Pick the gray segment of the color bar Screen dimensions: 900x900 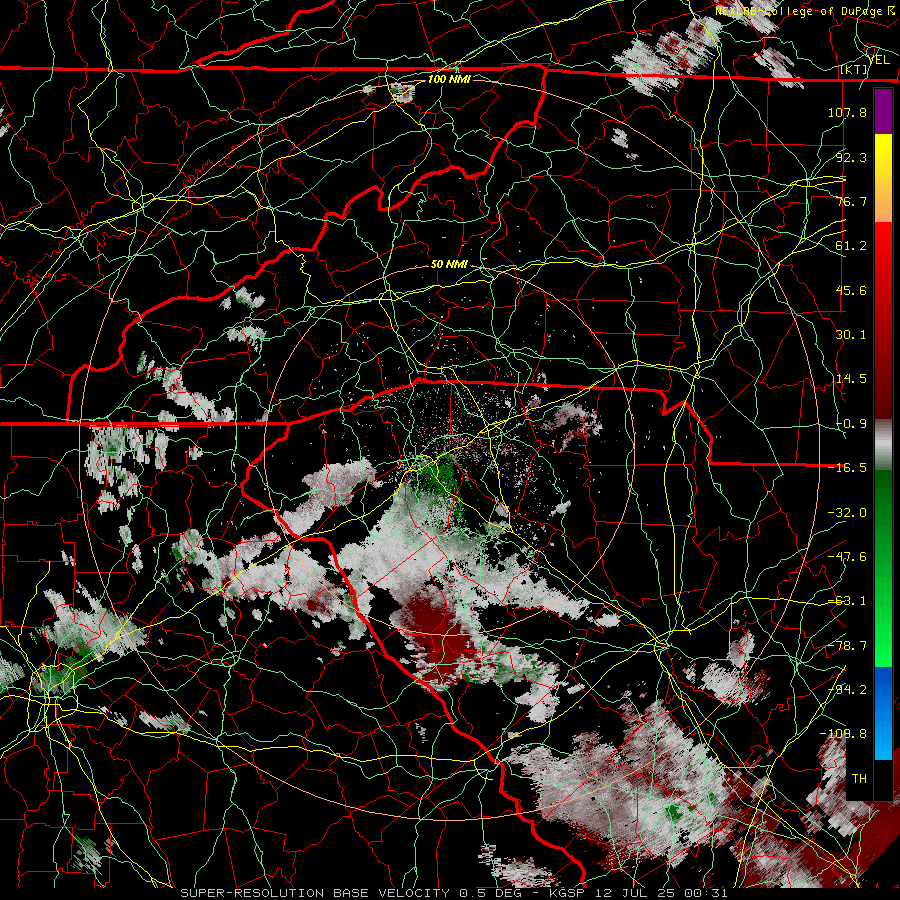point(883,445)
